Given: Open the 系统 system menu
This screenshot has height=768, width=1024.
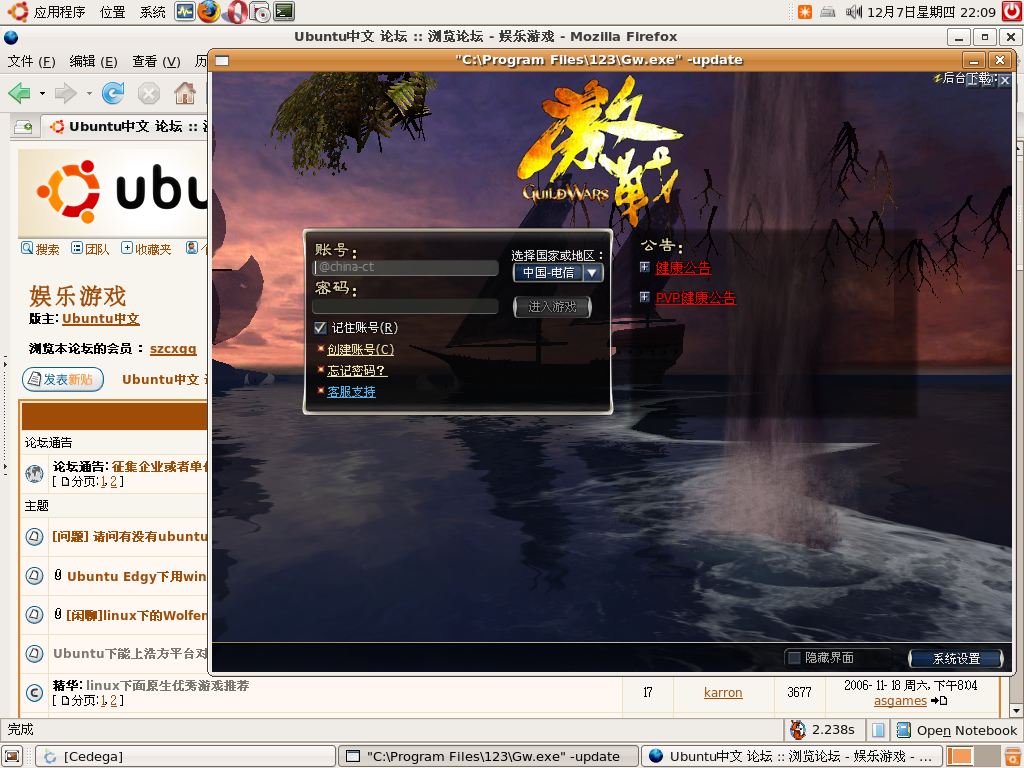Looking at the screenshot, I should tap(152, 12).
